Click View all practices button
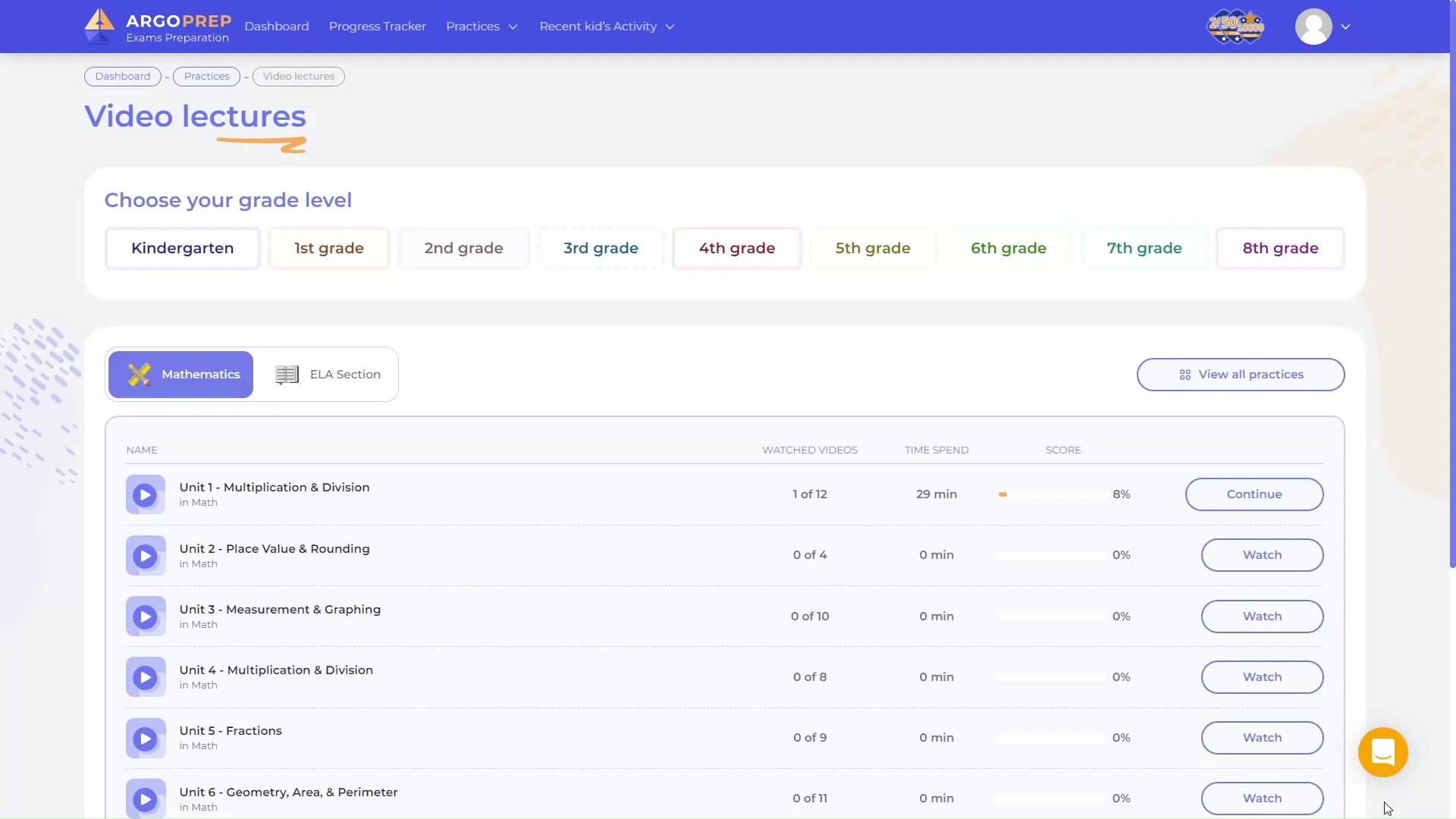This screenshot has width=1456, height=819. pos(1241,375)
